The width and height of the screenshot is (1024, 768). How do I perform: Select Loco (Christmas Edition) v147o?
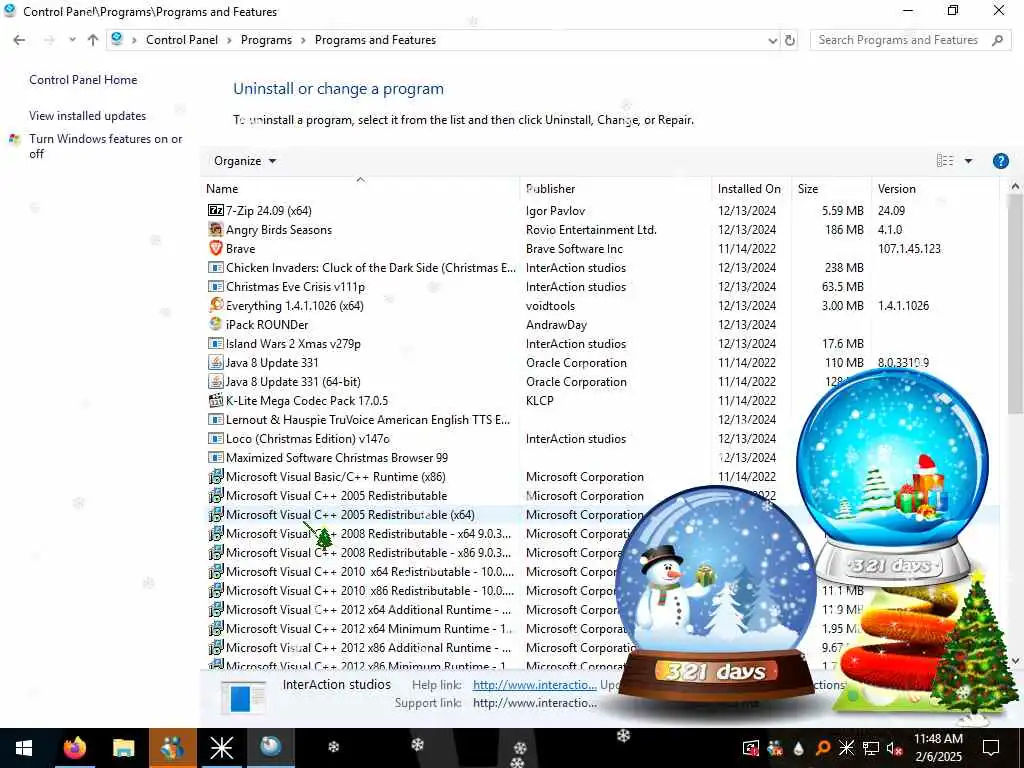click(308, 439)
